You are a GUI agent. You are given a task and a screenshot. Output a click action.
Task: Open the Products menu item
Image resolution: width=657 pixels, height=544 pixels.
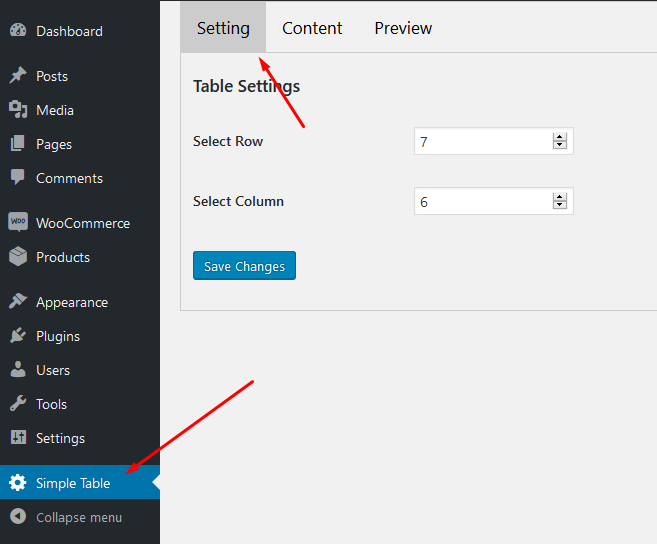pyautogui.click(x=80, y=257)
